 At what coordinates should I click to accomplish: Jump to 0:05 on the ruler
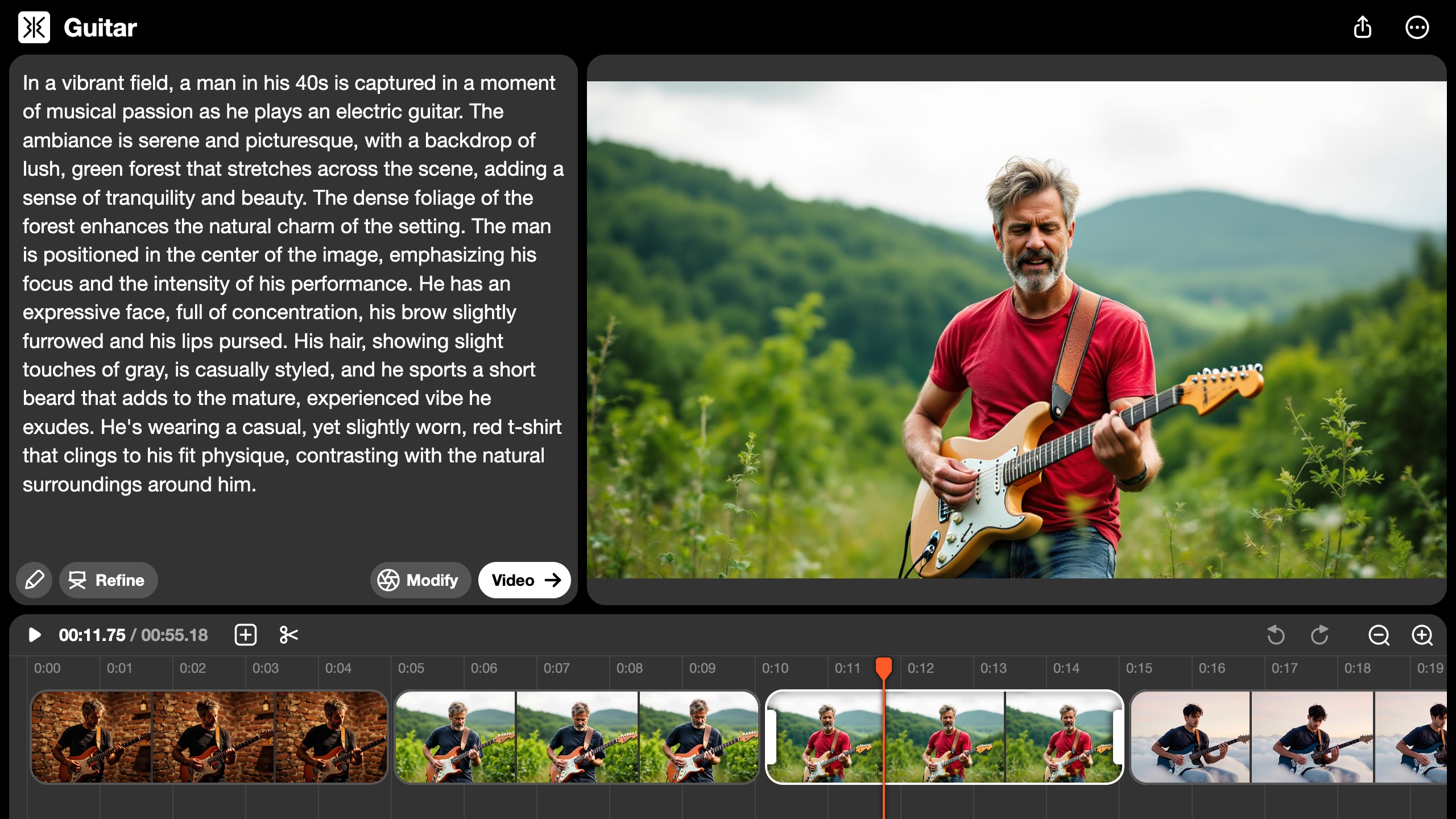click(x=411, y=668)
